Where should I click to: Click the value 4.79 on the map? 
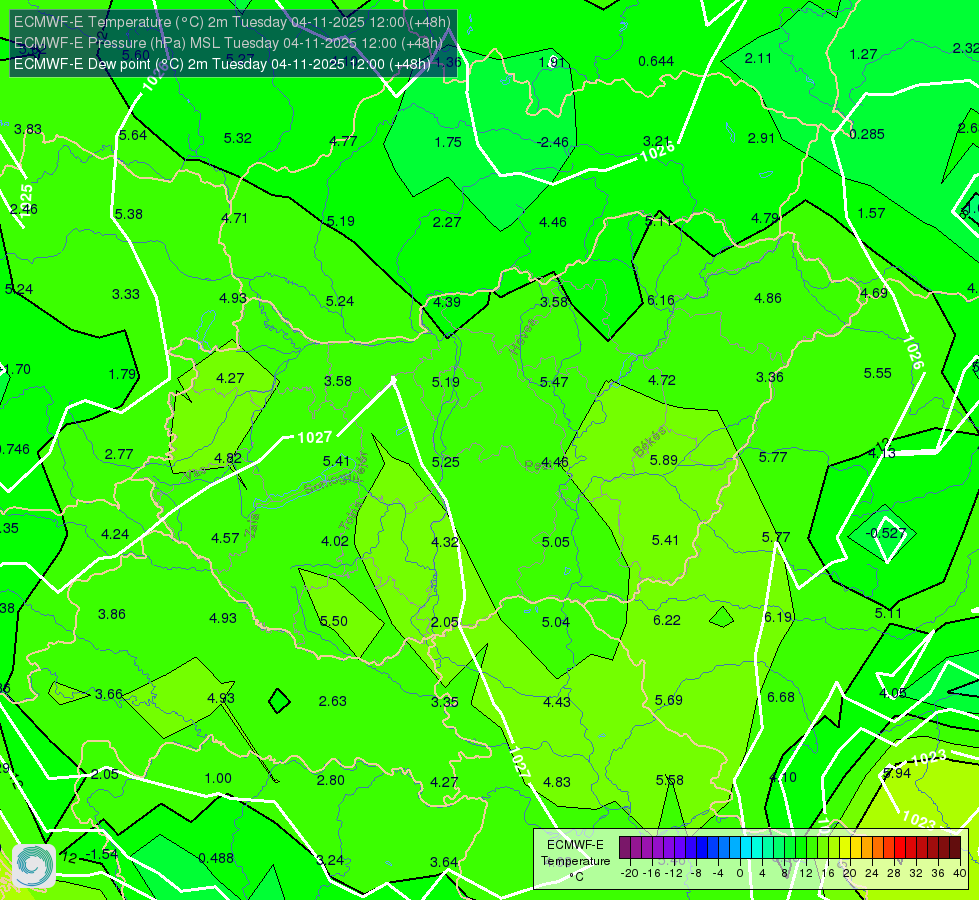click(764, 218)
